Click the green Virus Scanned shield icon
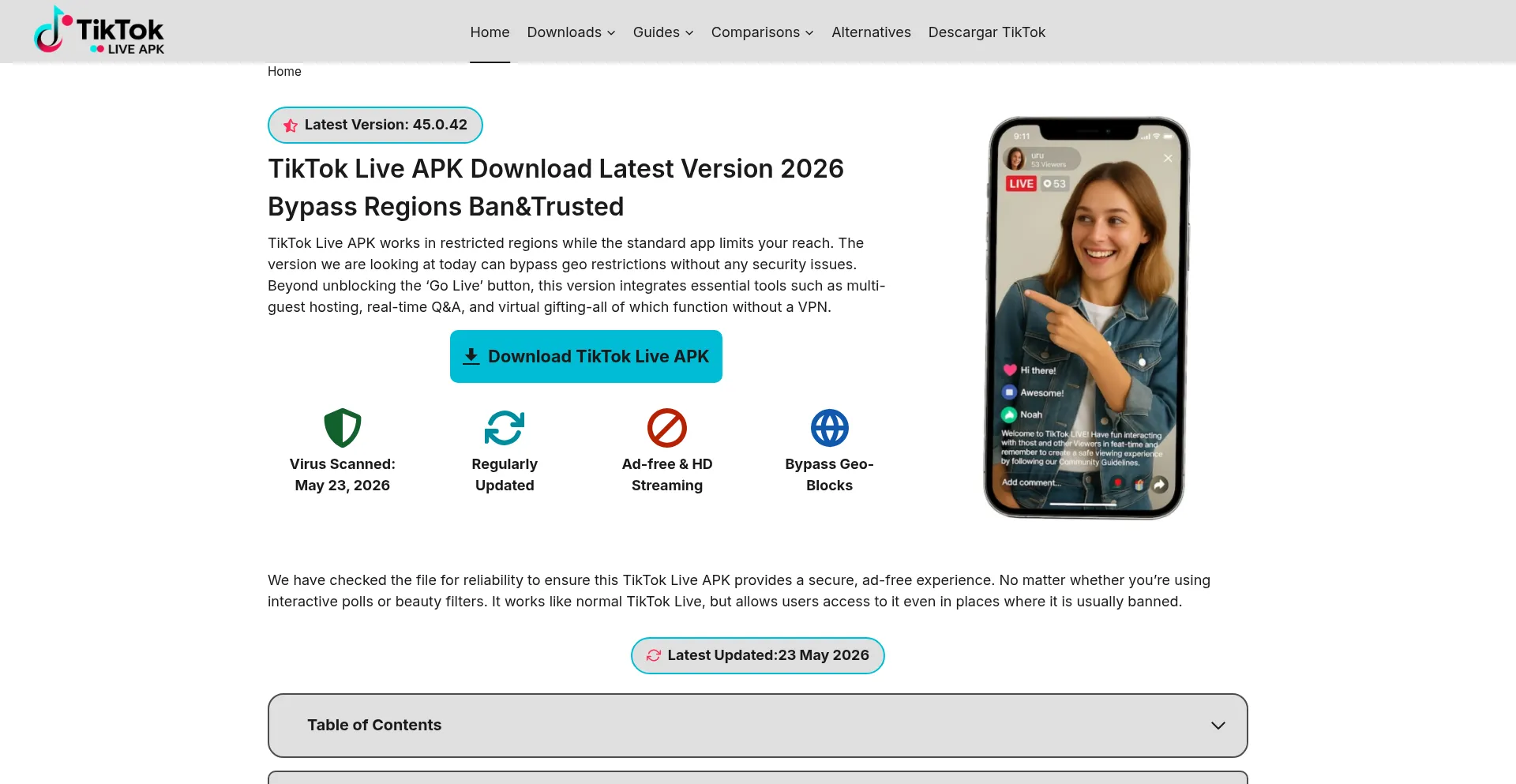Viewport: 1516px width, 784px height. pos(343,428)
